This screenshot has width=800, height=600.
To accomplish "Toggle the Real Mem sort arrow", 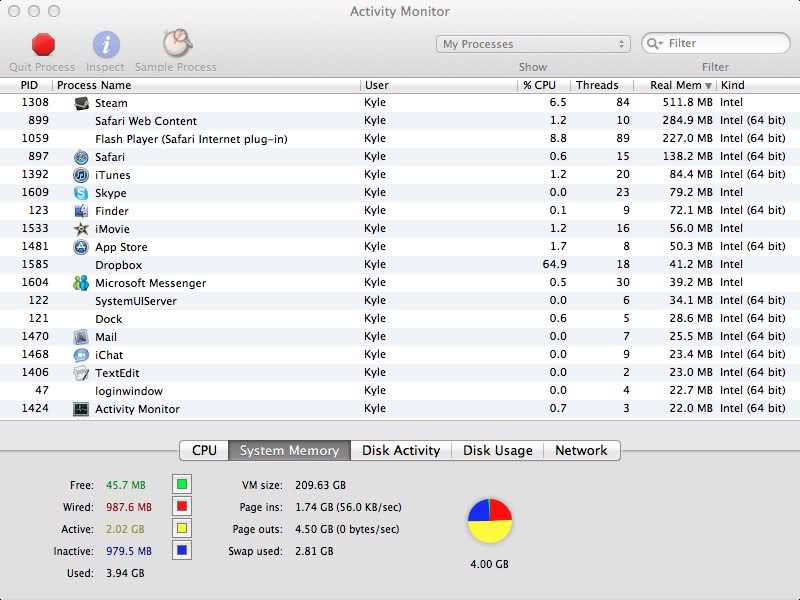I will point(708,86).
